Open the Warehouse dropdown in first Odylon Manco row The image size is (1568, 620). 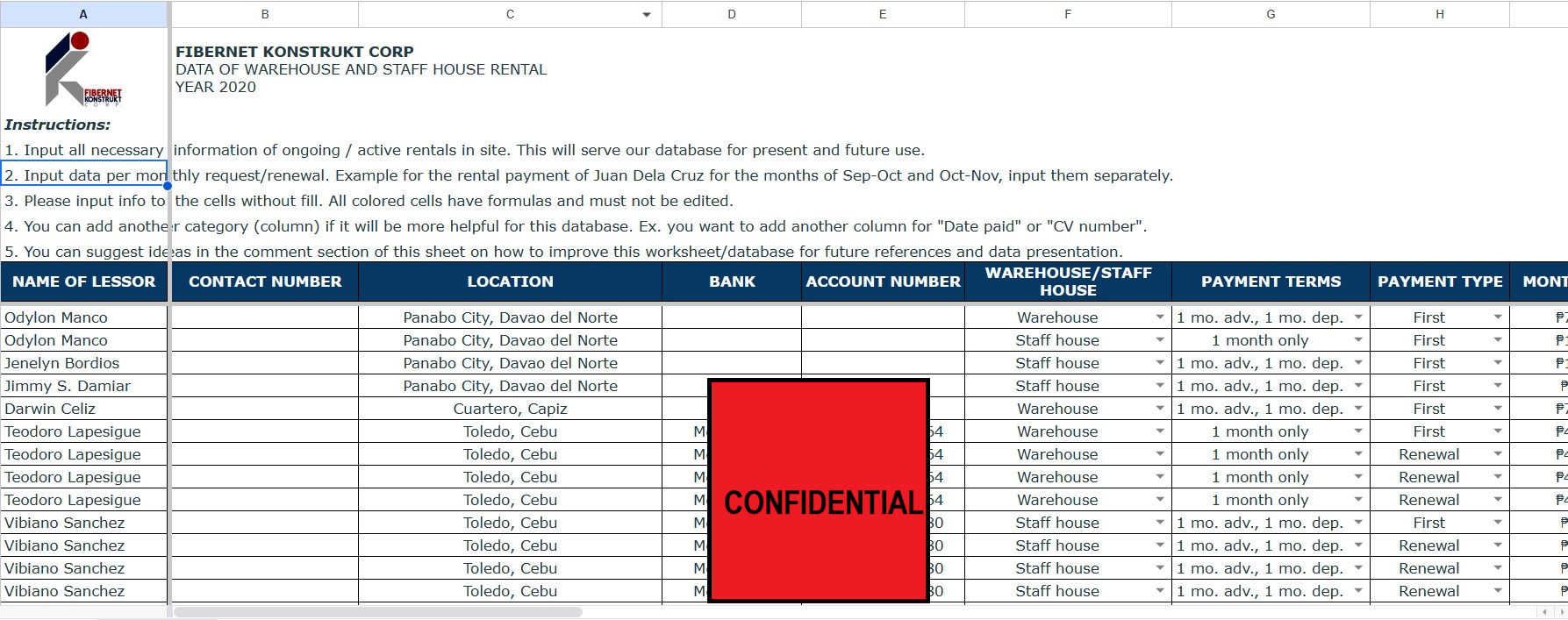click(1159, 317)
